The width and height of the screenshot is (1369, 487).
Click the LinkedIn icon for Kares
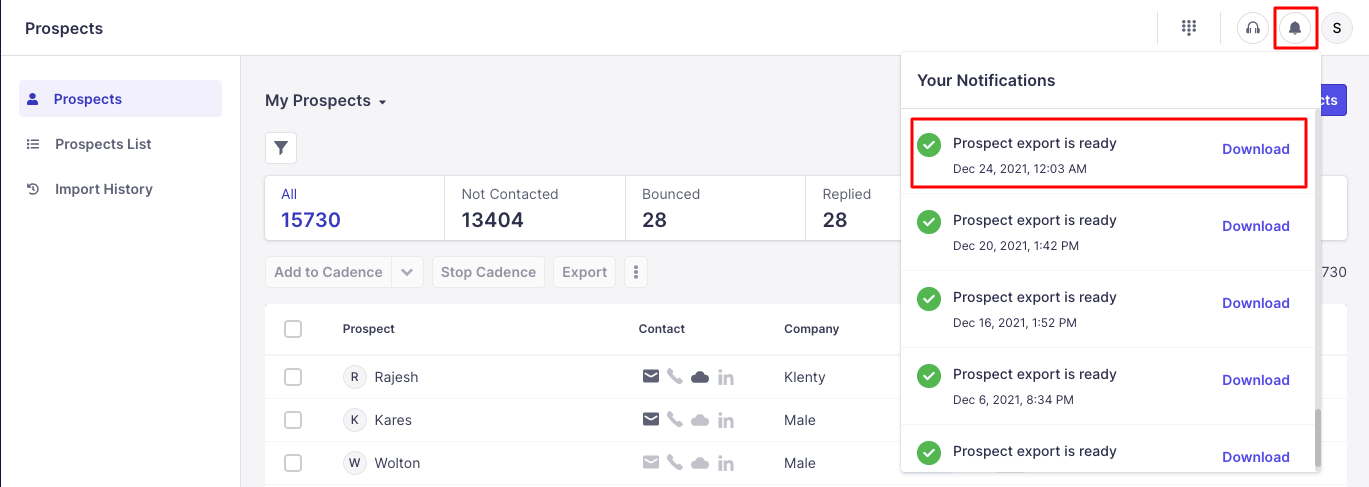[x=726, y=420]
